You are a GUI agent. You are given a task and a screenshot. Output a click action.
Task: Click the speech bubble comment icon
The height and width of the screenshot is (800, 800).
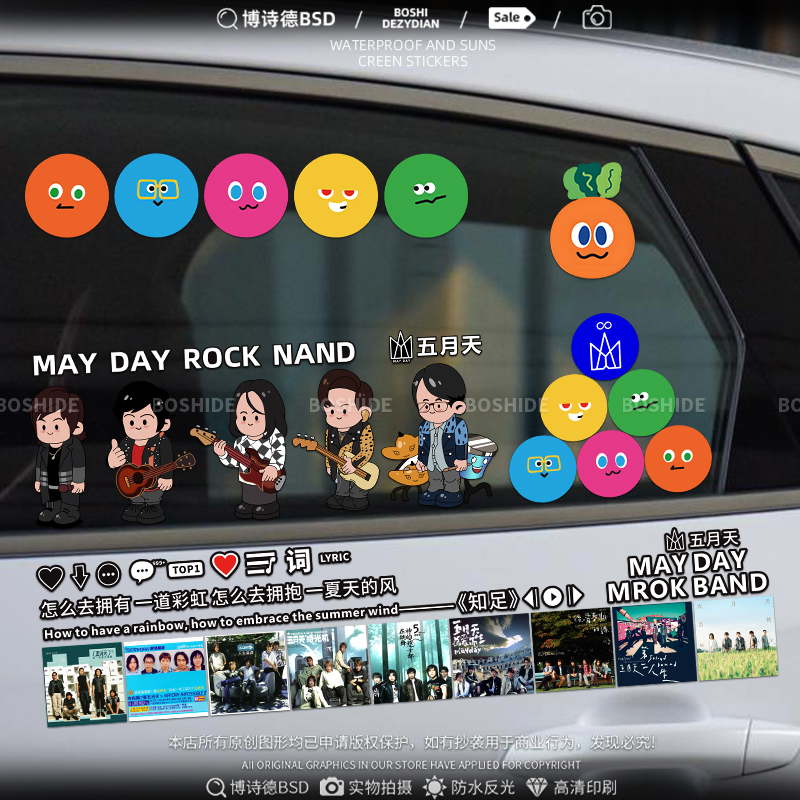(x=142, y=571)
